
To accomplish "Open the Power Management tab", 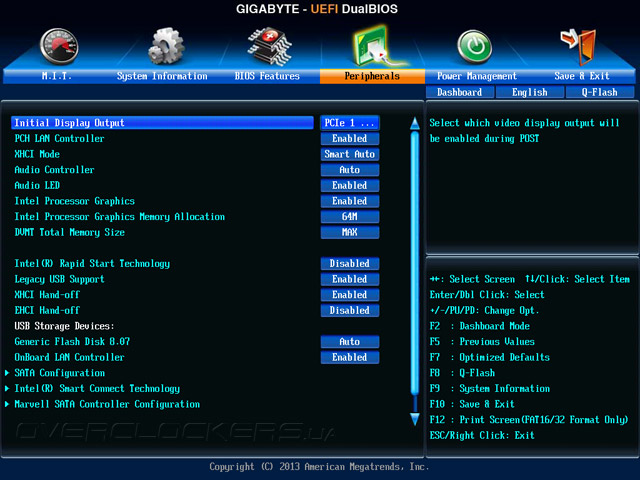I will (477, 76).
